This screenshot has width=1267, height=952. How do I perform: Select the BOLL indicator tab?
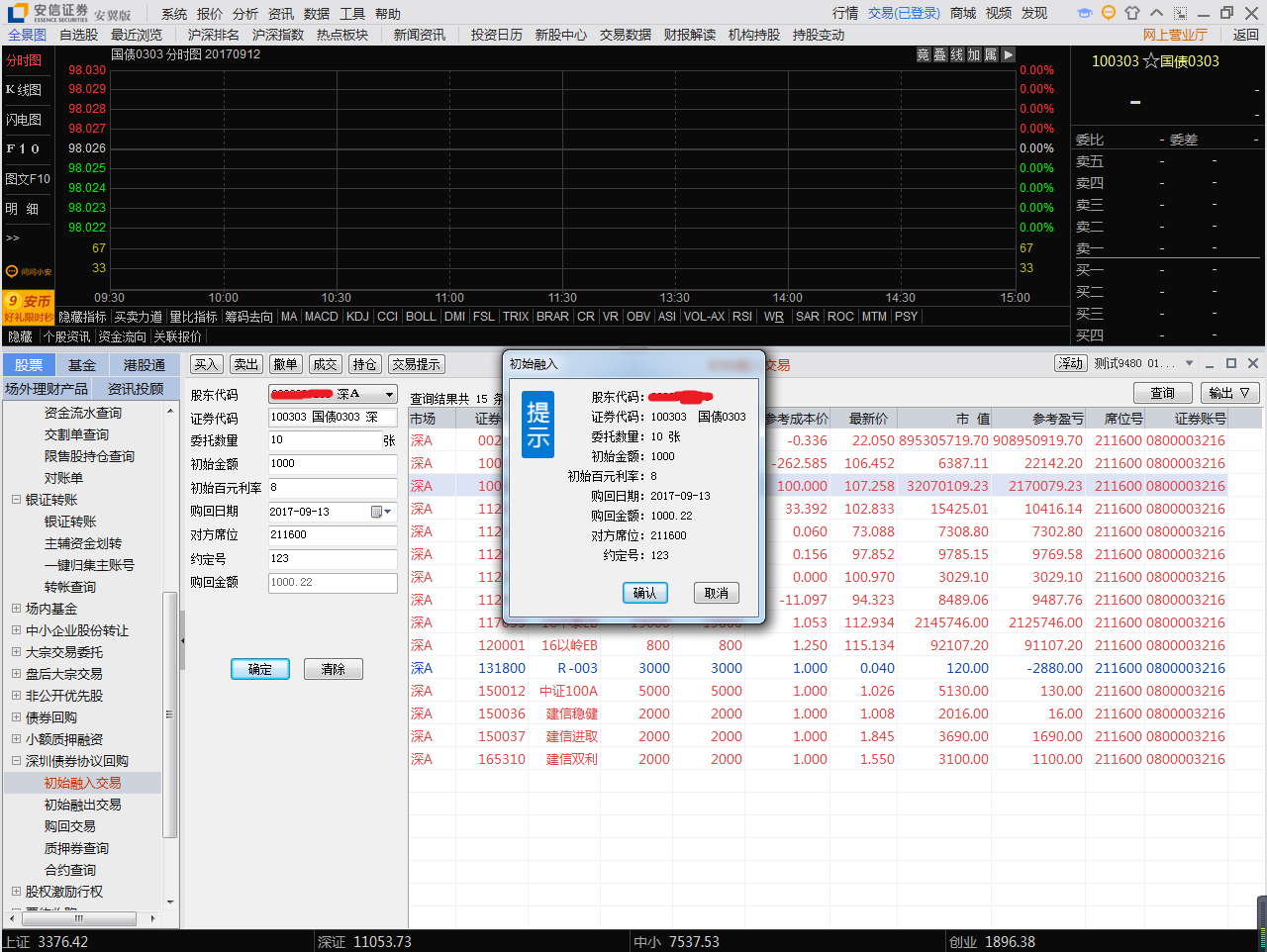coord(421,317)
